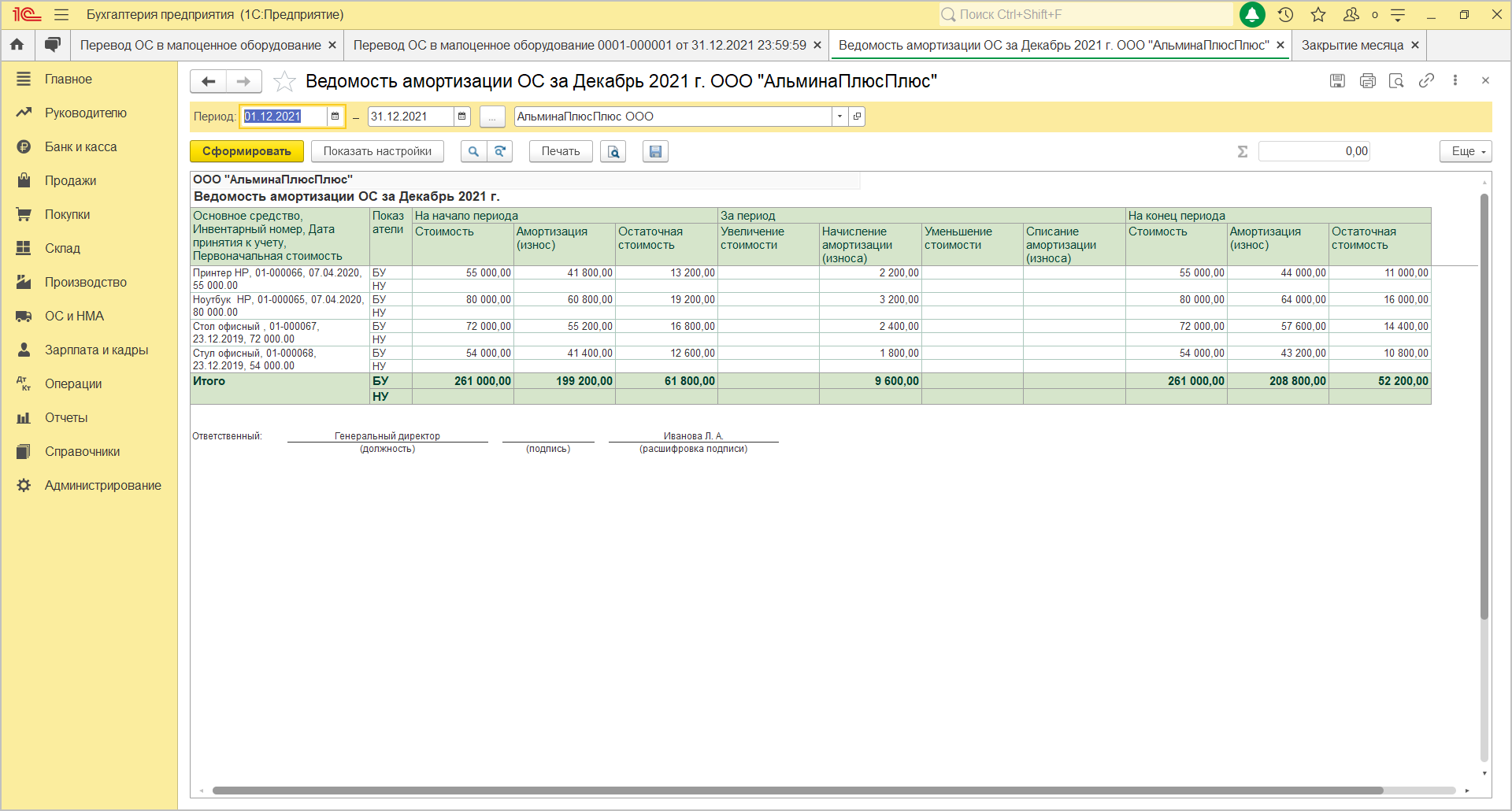Click the sum value field 0,00
Viewport: 1512px width, 811px height.
(x=1314, y=151)
